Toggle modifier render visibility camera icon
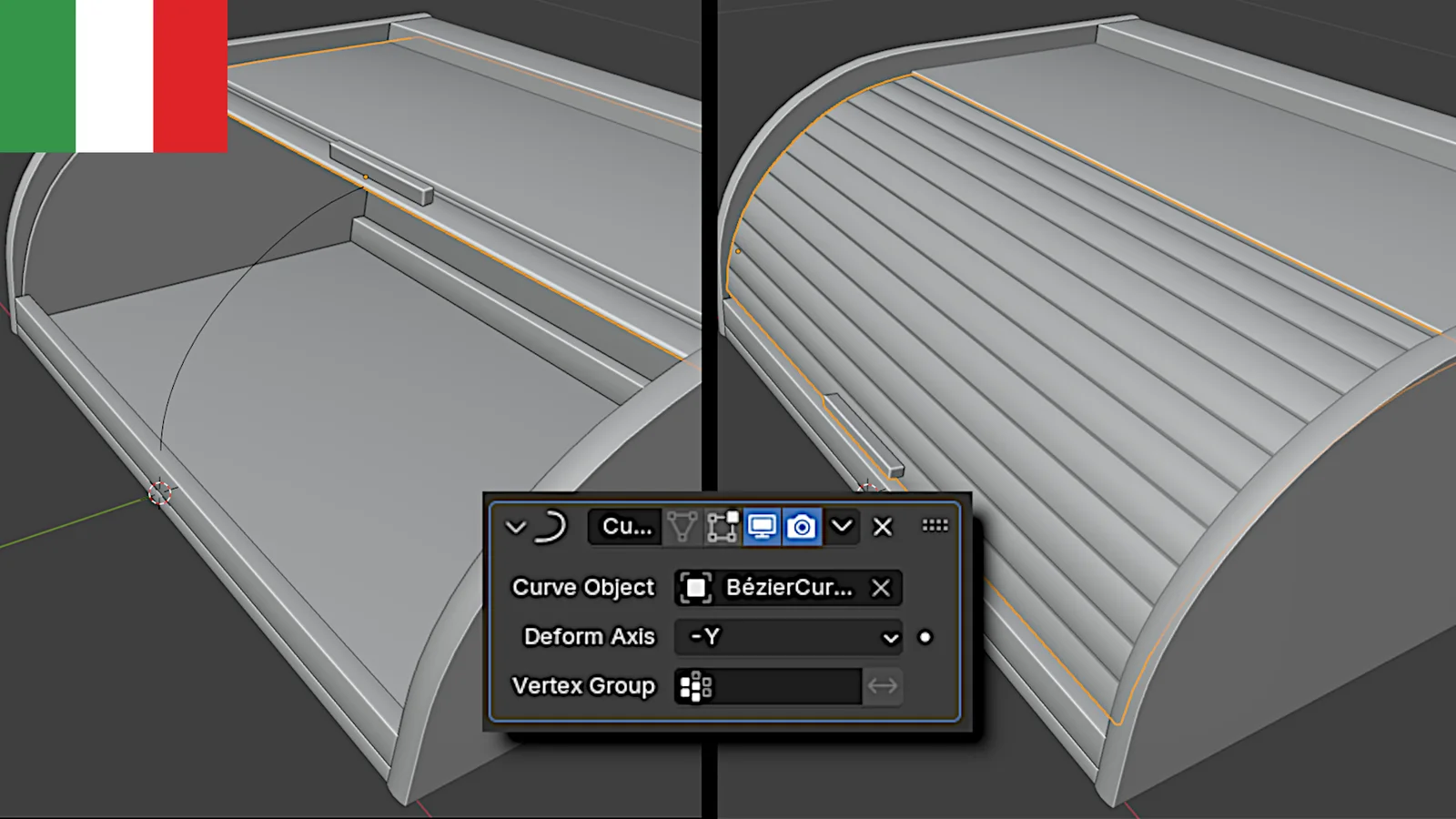 pyautogui.click(x=802, y=527)
